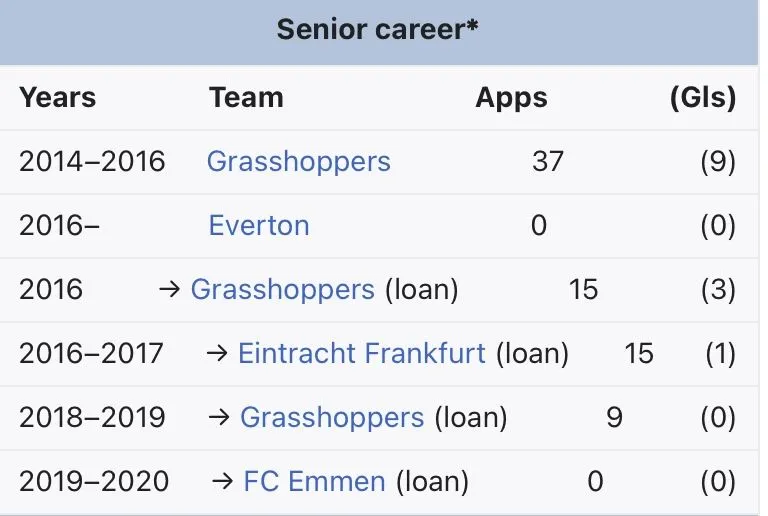
Task: Click the loan arrow in the 2018–2019 row
Action: (219, 418)
